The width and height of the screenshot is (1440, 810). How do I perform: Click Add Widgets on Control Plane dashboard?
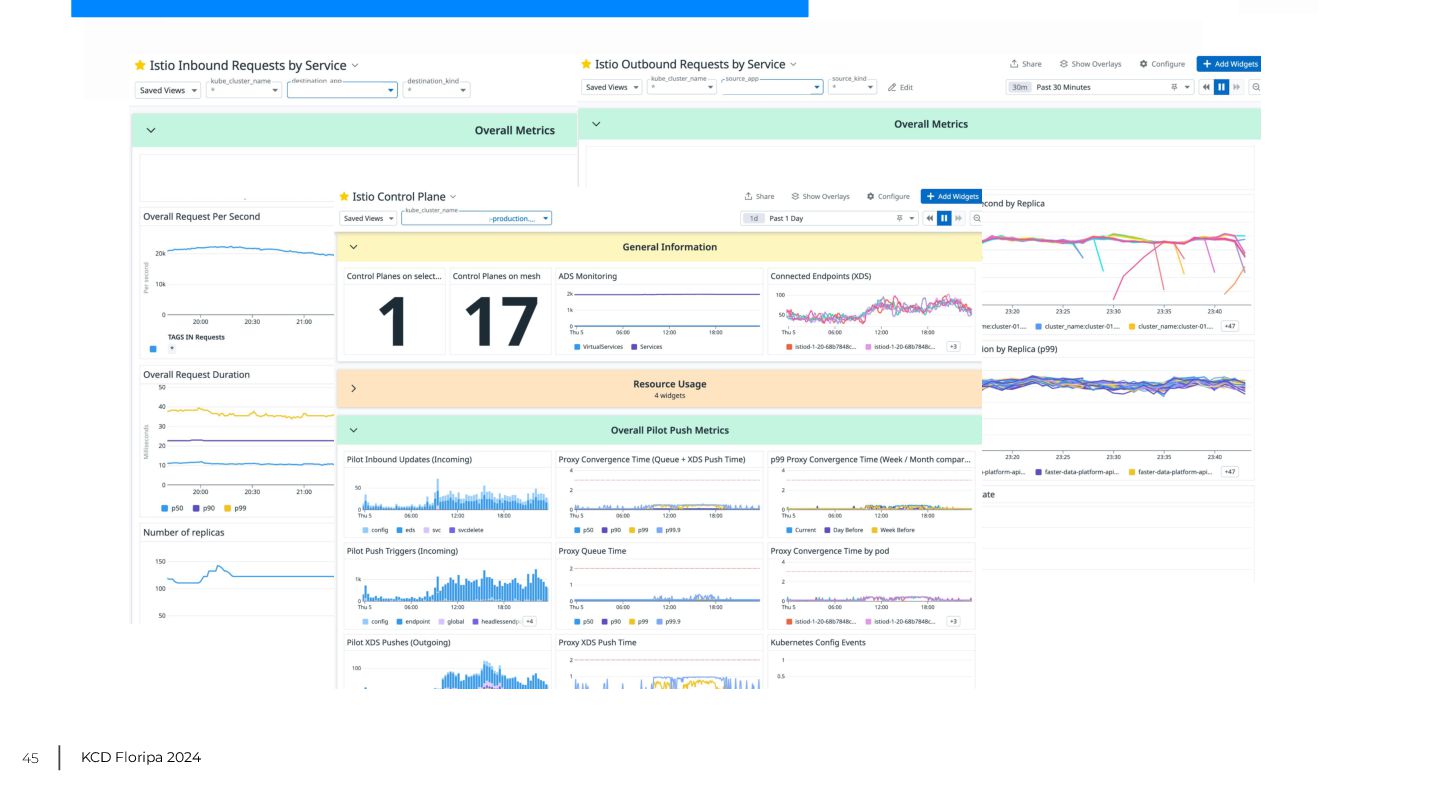(x=951, y=196)
